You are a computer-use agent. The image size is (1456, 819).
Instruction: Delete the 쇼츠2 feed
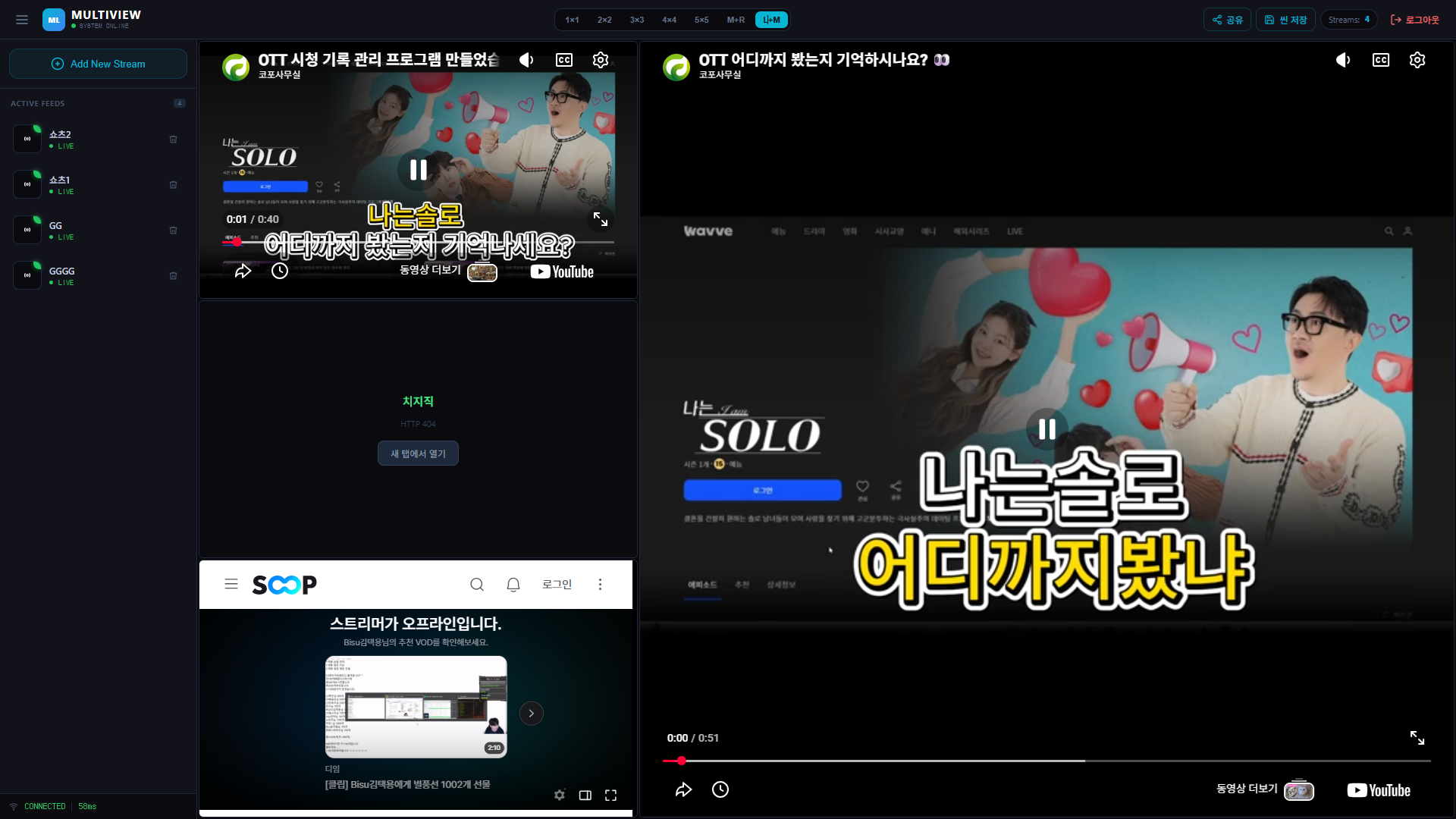[x=173, y=140]
